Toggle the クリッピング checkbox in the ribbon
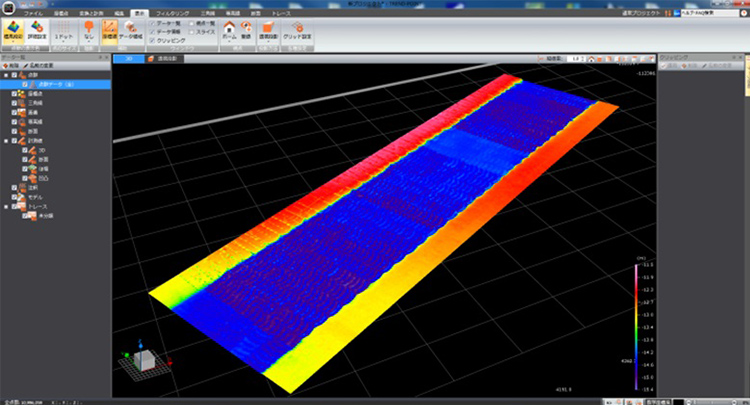Screen dimensions: 750x405 (x=153, y=41)
